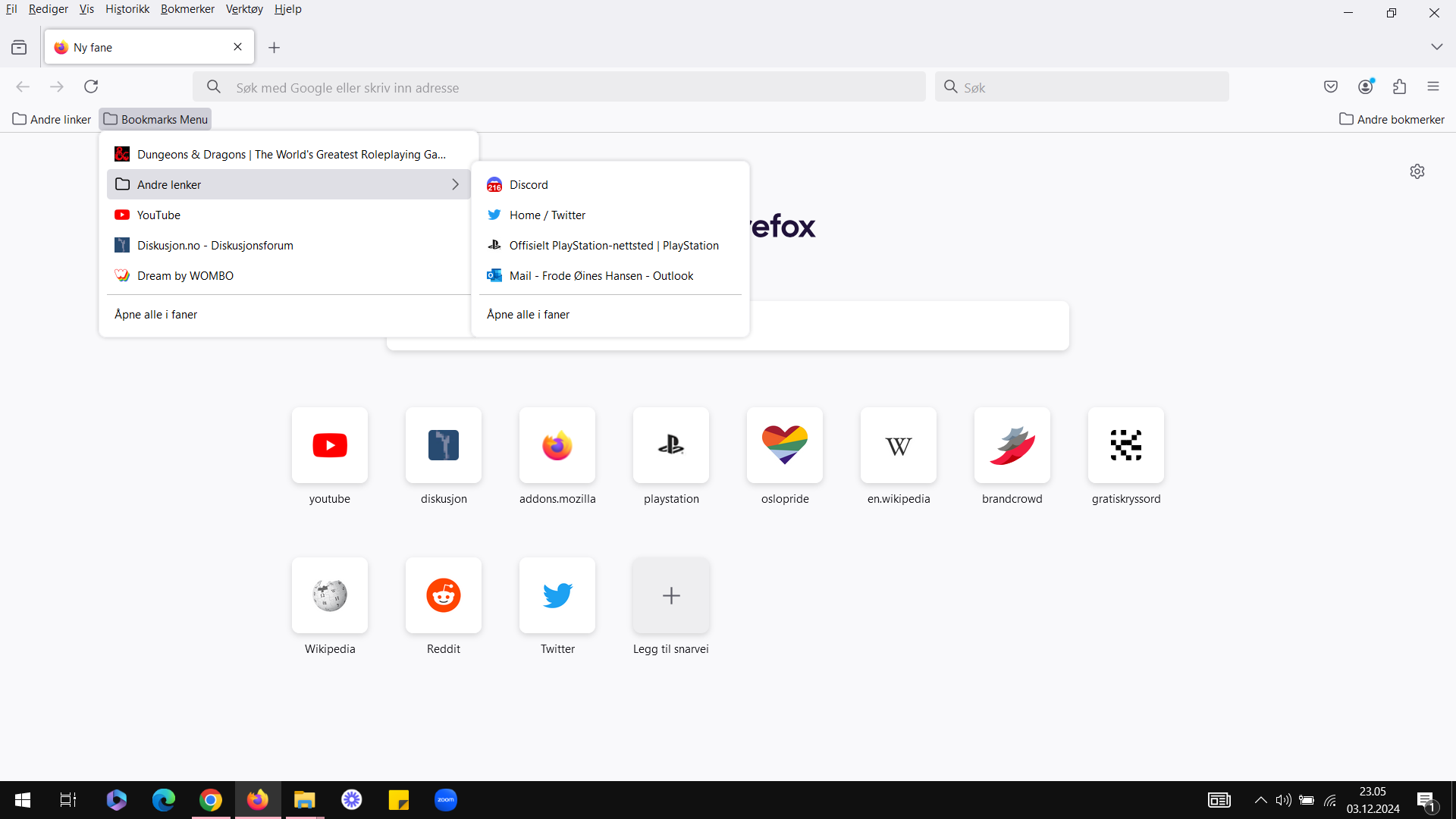Open Andre bokmerker folder
Screen dimensions: 1456x819
pyautogui.click(x=1392, y=119)
